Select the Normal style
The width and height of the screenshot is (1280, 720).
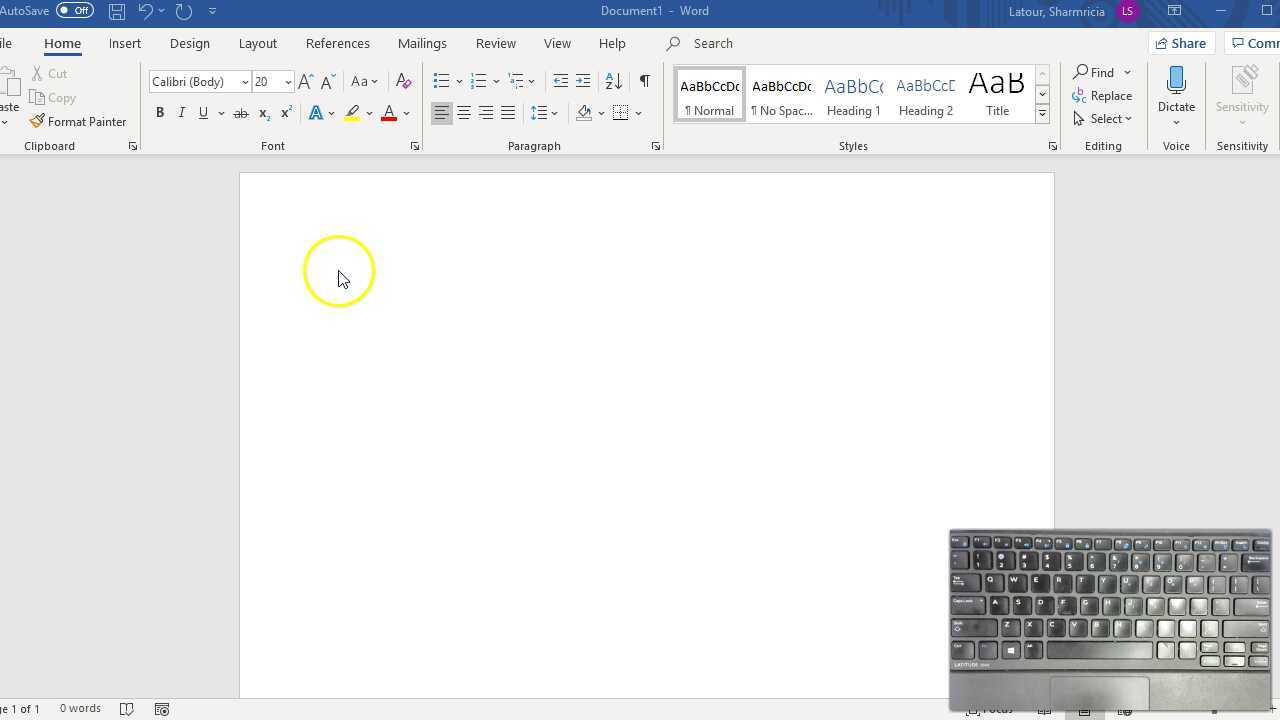point(709,95)
